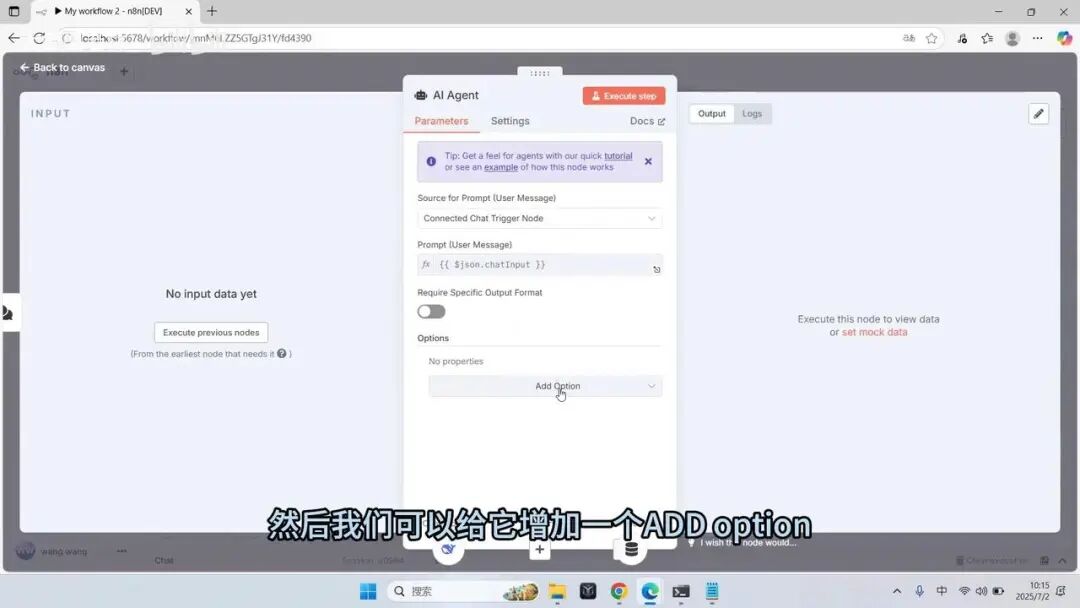Click the translate page icon

[x=908, y=38]
